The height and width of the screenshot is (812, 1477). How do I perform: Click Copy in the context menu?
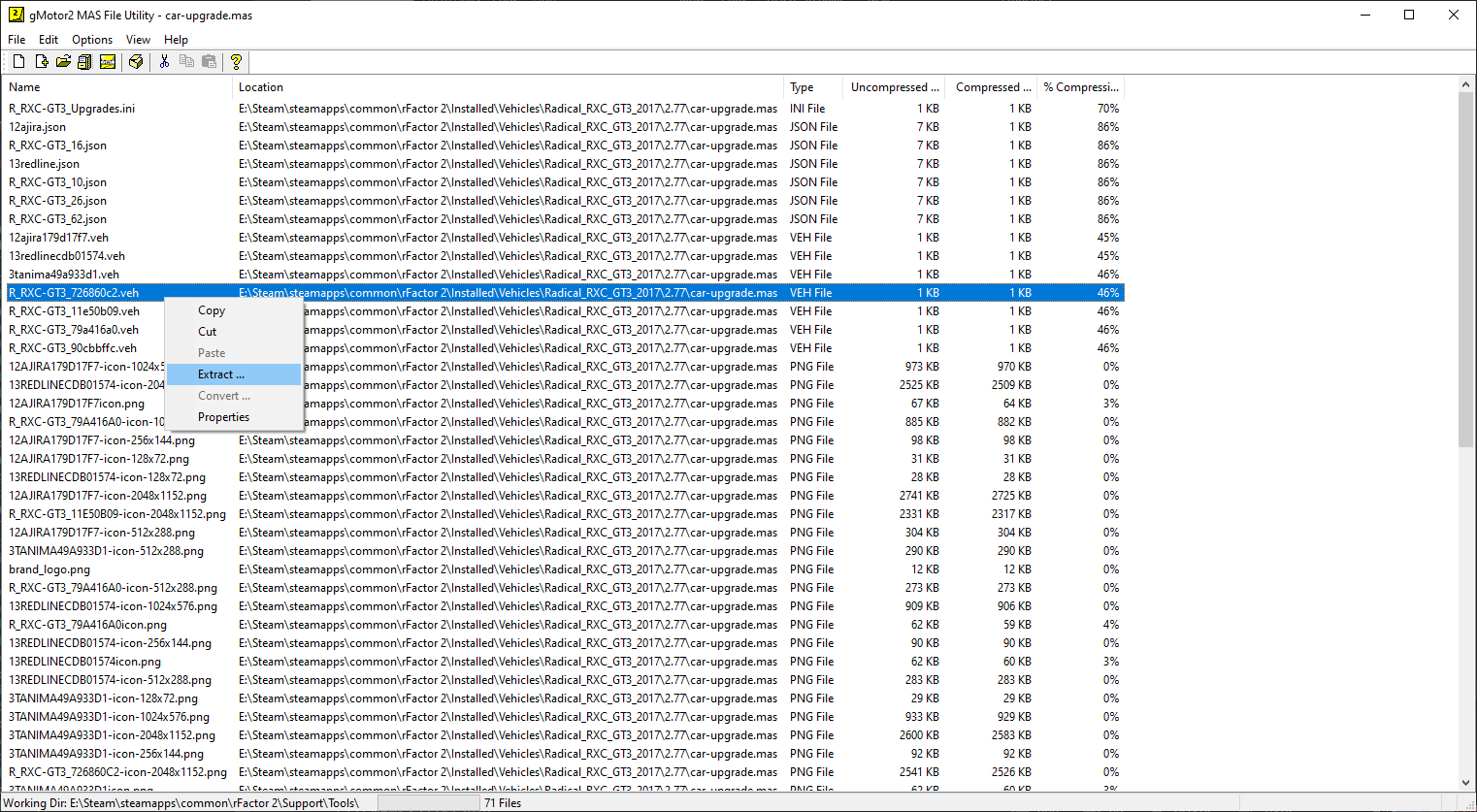212,310
